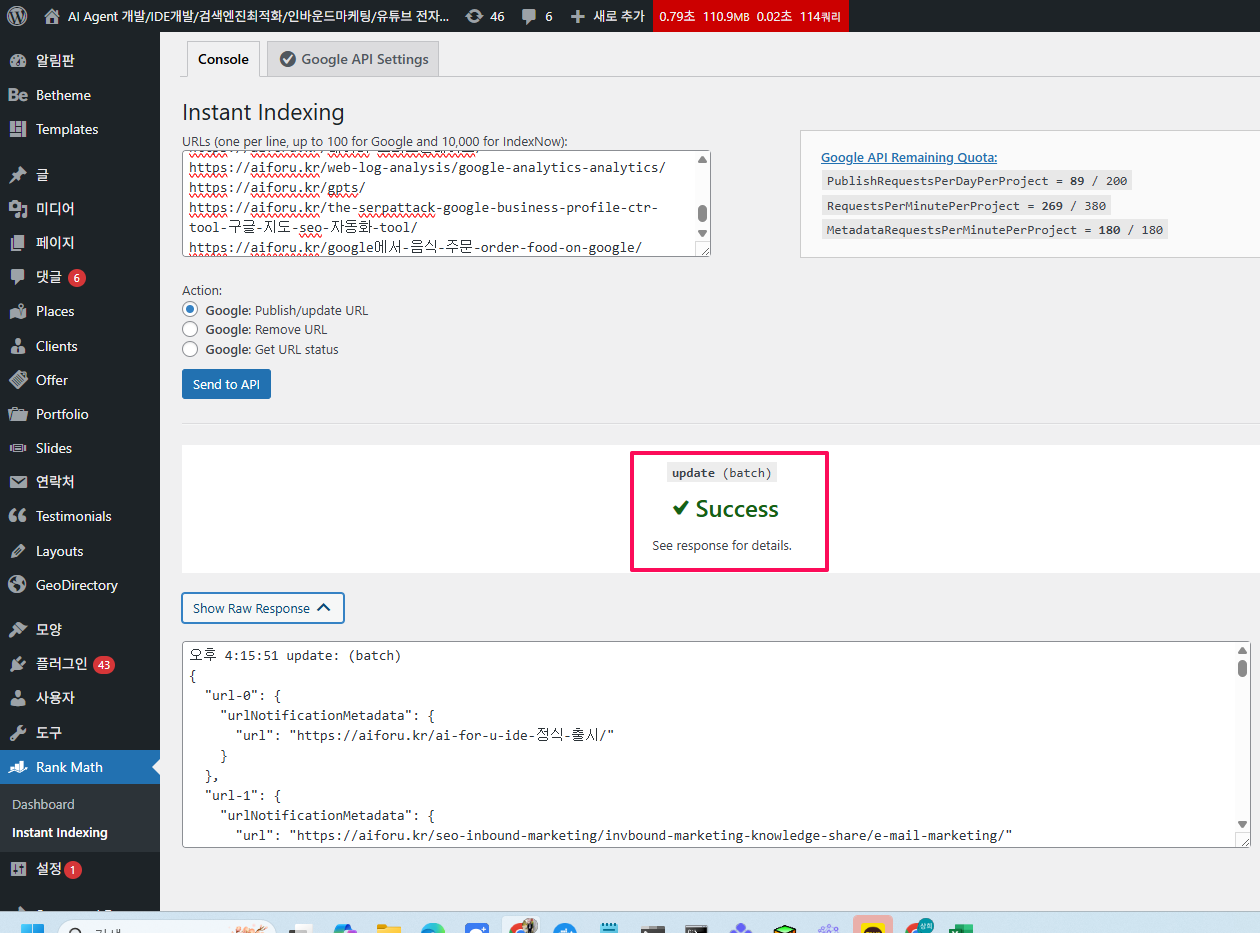Collapse the Show Raw Response section

[x=263, y=608]
